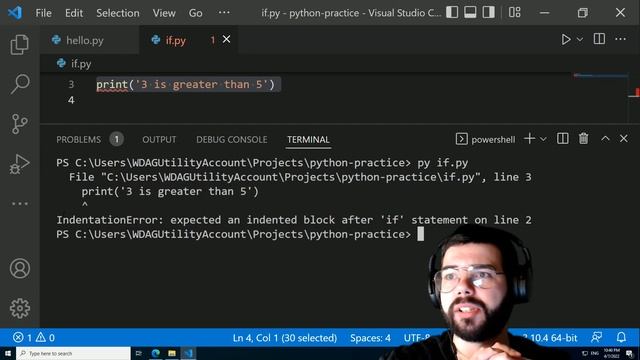
Task: Open Task View on the taskbar
Action: click(138, 353)
